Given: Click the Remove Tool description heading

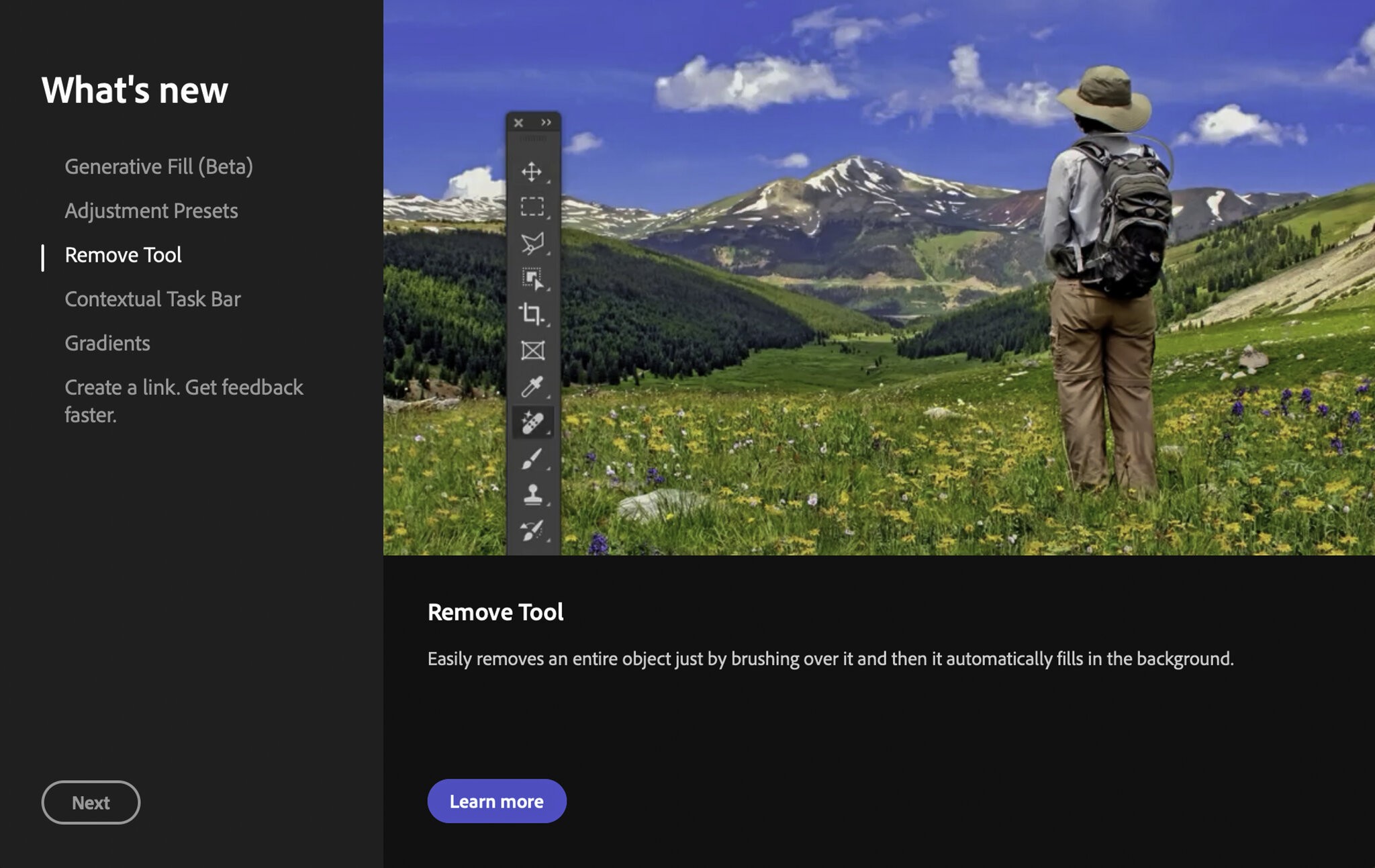Looking at the screenshot, I should 495,612.
